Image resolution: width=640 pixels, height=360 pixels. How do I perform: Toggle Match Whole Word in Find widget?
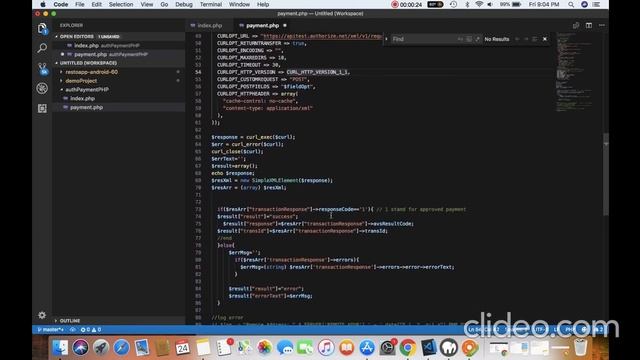click(469, 39)
